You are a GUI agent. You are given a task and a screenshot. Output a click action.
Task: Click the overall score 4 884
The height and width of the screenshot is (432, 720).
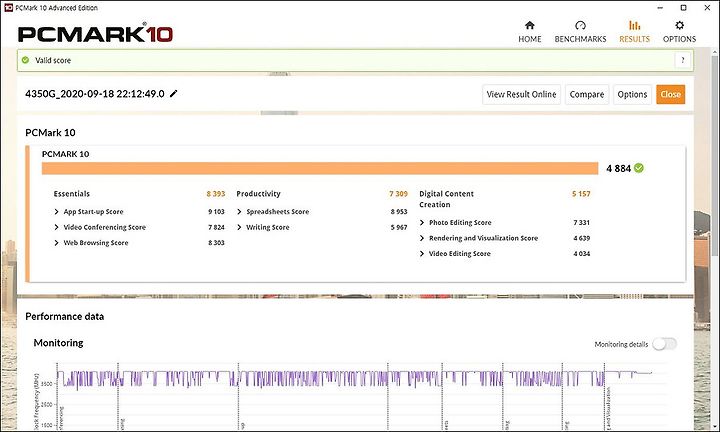619,168
